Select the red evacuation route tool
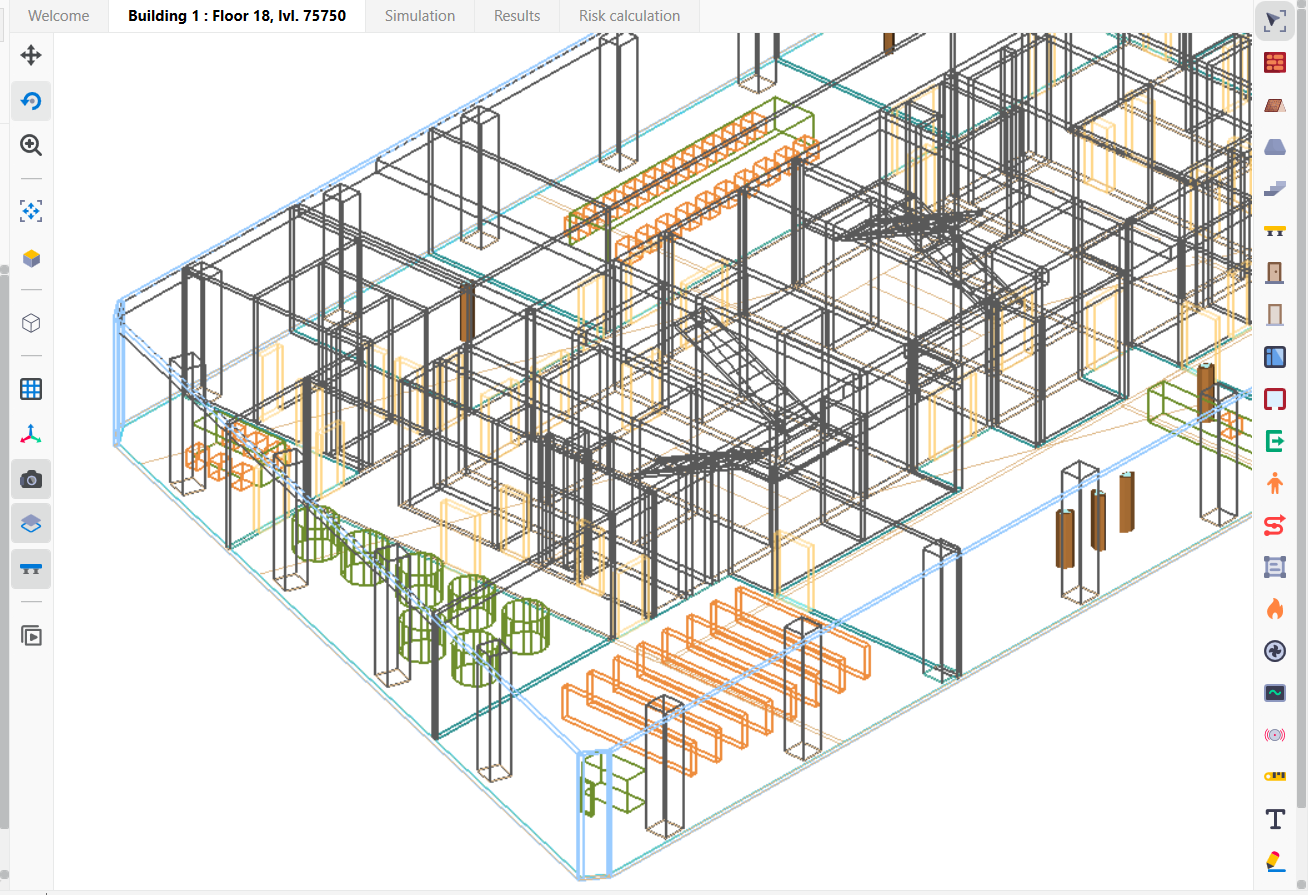The width and height of the screenshot is (1308, 895). tap(1274, 524)
